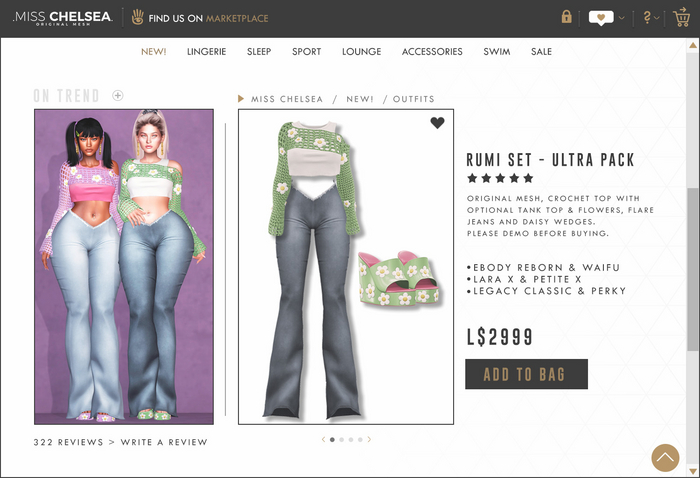Click the hand-eye Marketplace icon
The height and width of the screenshot is (478, 700).
click(x=138, y=17)
